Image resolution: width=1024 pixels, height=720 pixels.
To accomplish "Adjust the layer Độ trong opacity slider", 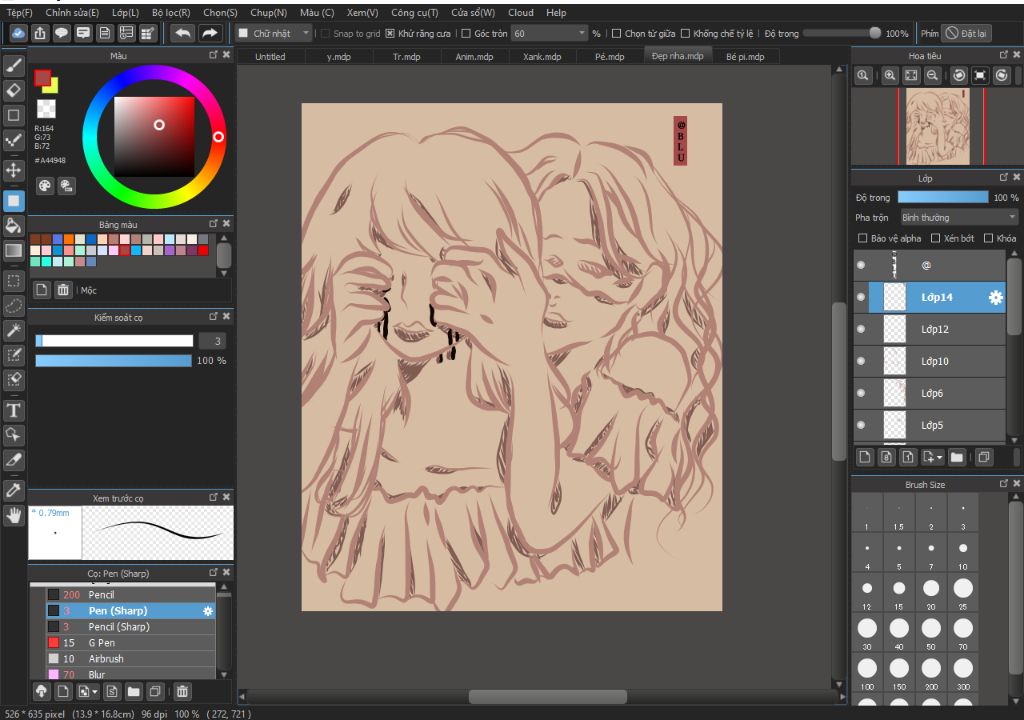I will (x=943, y=197).
